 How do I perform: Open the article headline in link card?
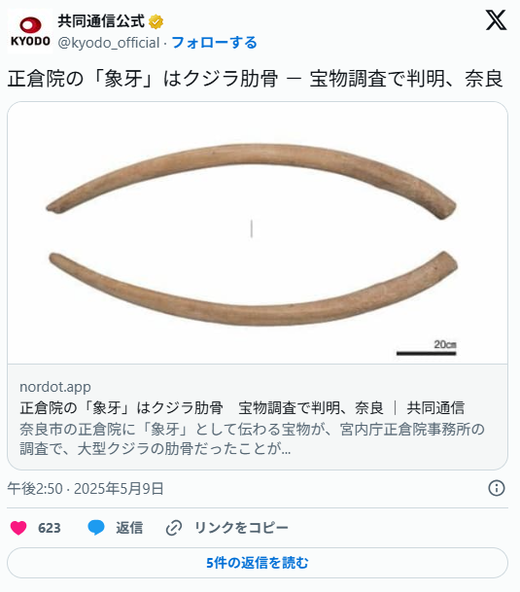(242, 408)
